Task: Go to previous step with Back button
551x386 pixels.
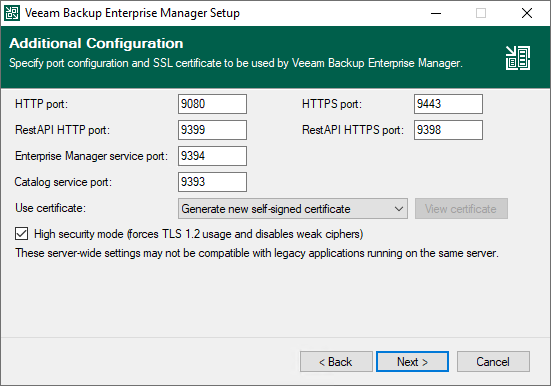Action: click(x=336, y=361)
